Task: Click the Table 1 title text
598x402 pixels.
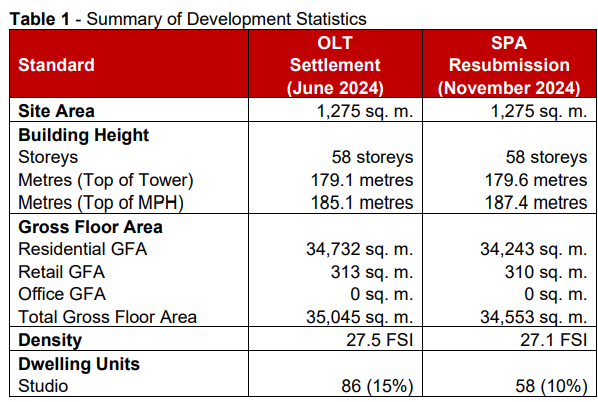Action: pyautogui.click(x=188, y=19)
